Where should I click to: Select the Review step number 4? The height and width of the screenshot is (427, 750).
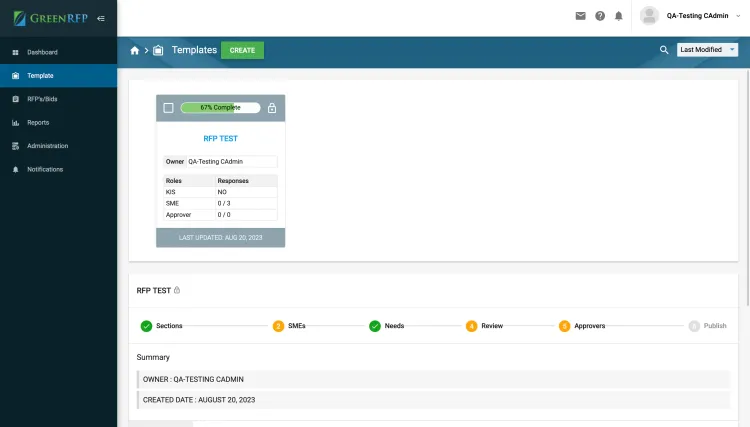471,326
